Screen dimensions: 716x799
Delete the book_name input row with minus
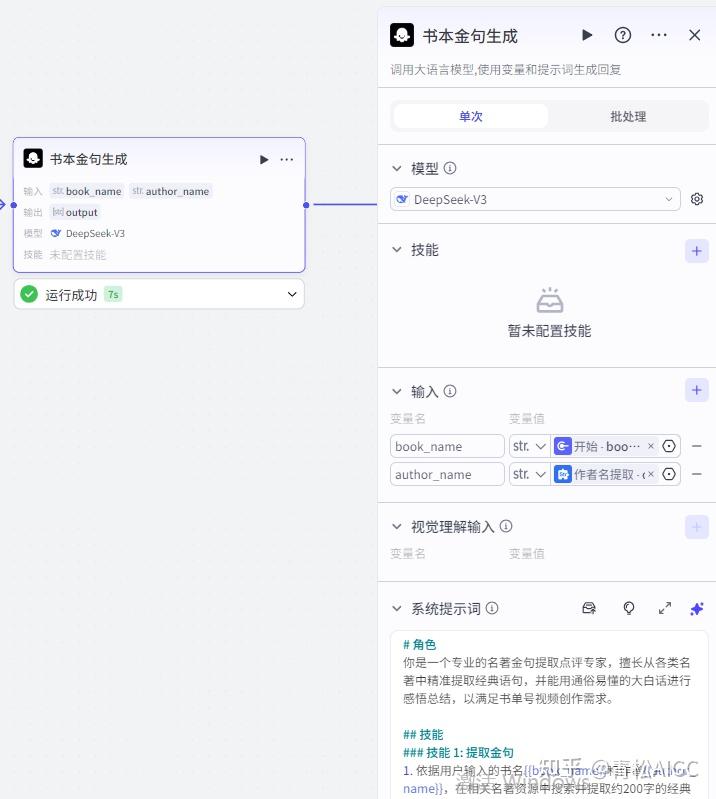point(697,446)
